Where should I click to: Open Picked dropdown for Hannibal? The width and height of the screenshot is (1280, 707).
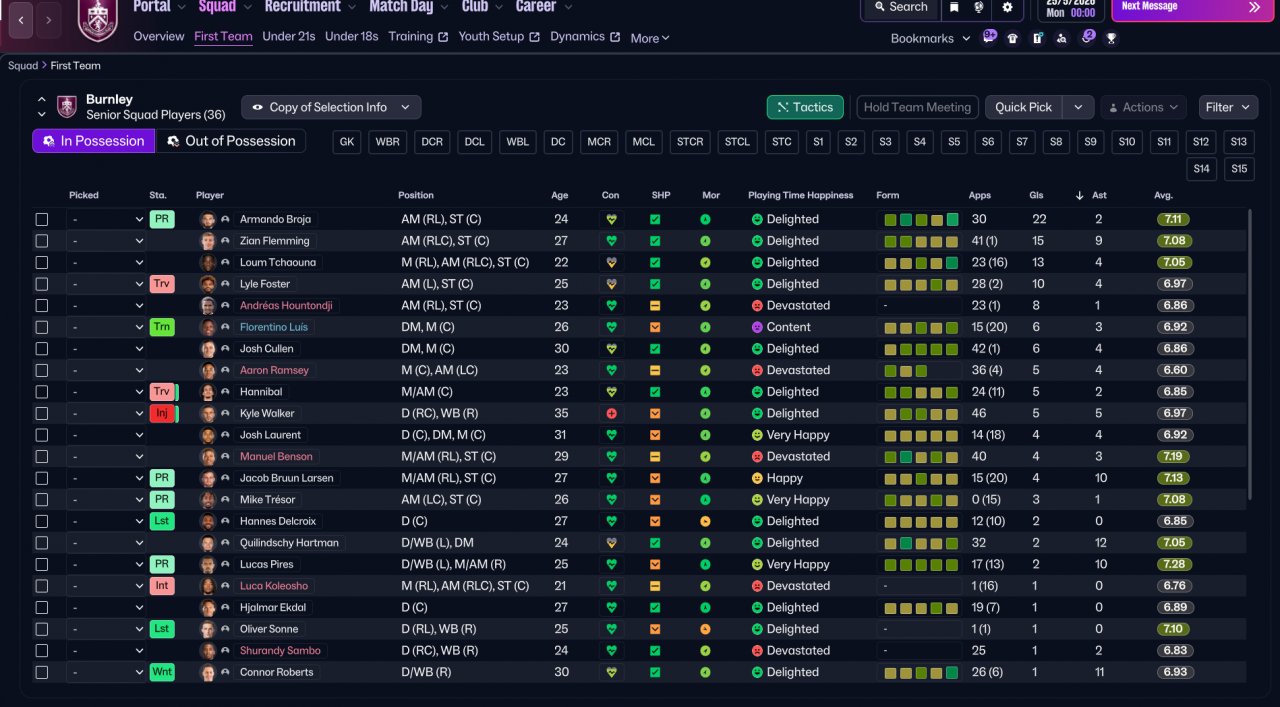[107, 392]
